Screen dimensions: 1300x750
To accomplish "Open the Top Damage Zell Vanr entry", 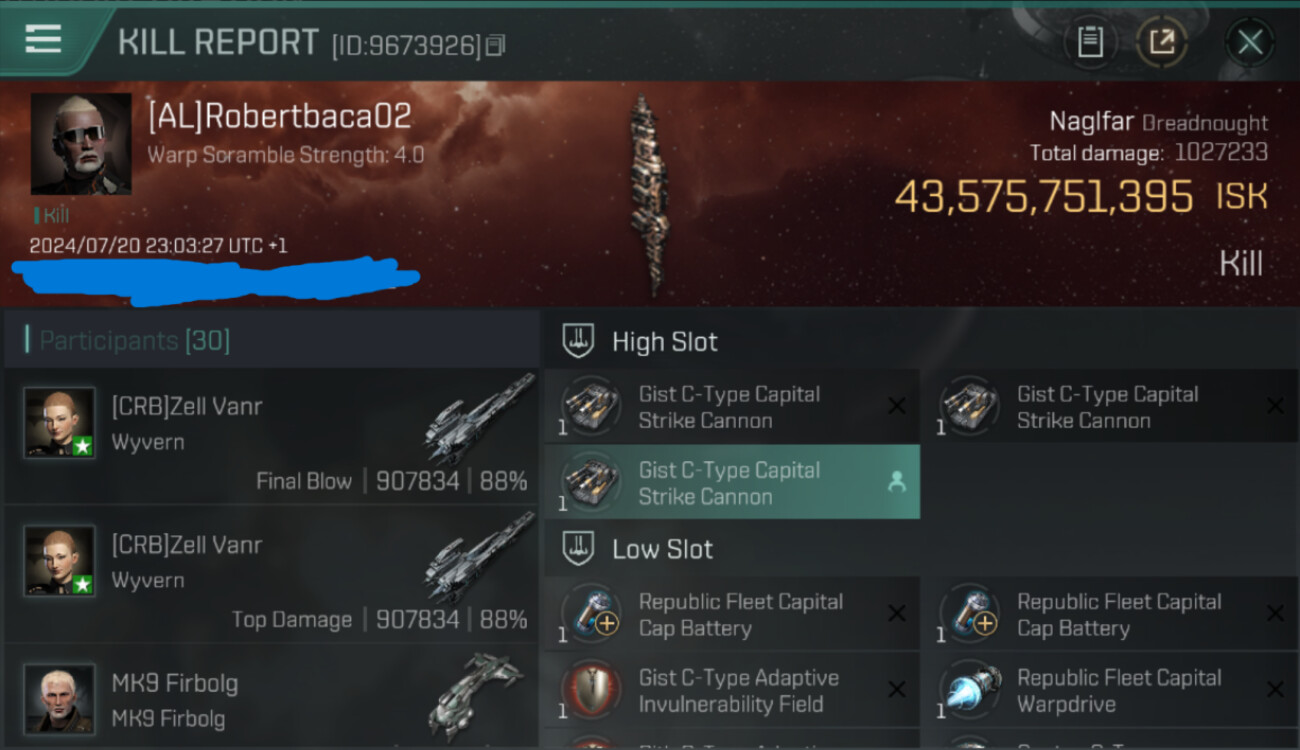I will click(272, 574).
